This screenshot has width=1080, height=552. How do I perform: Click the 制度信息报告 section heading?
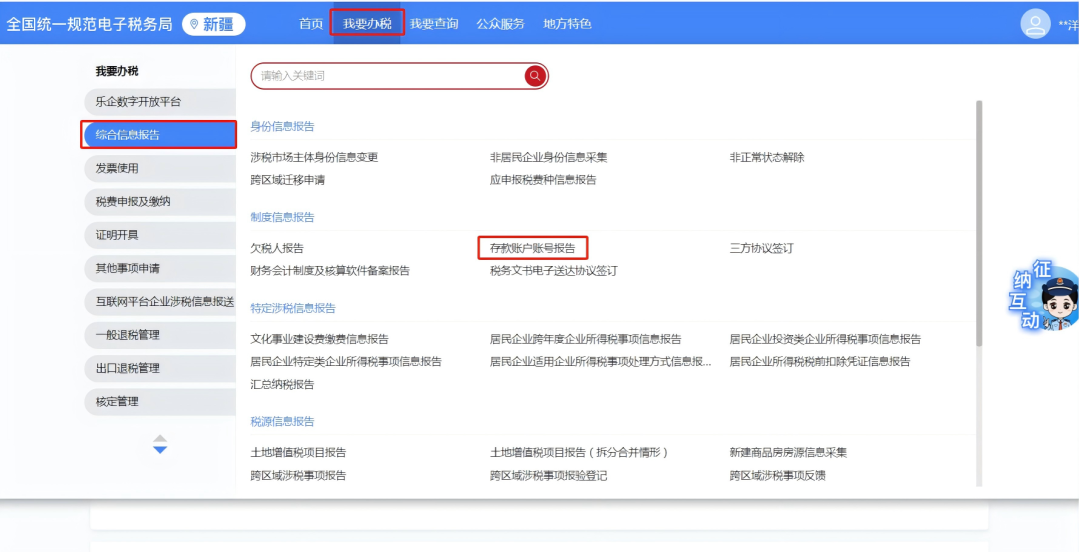tap(282, 217)
